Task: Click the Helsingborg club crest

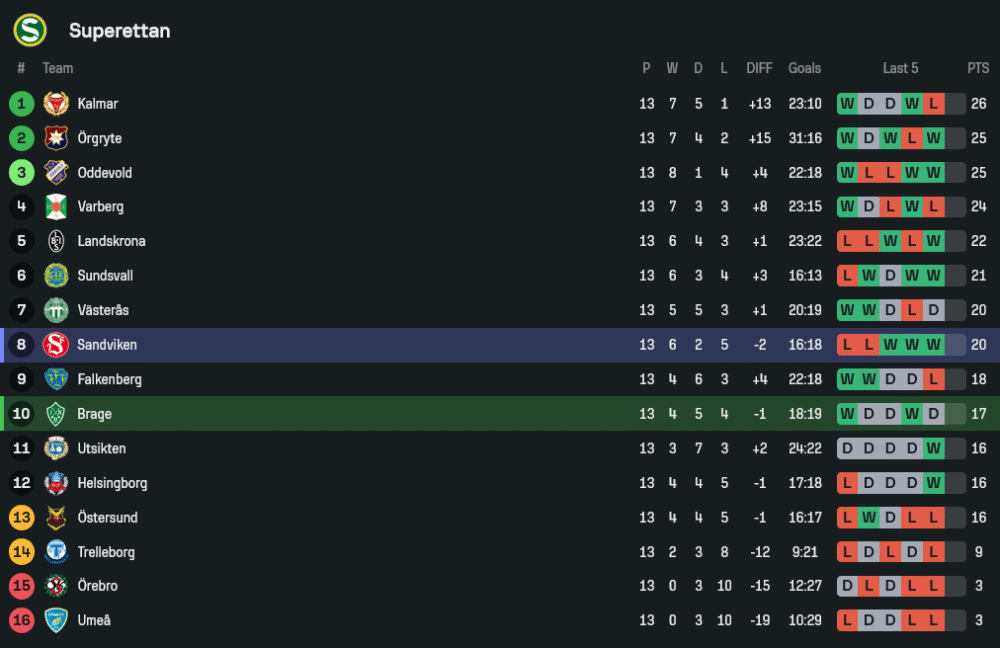Action: pos(56,483)
